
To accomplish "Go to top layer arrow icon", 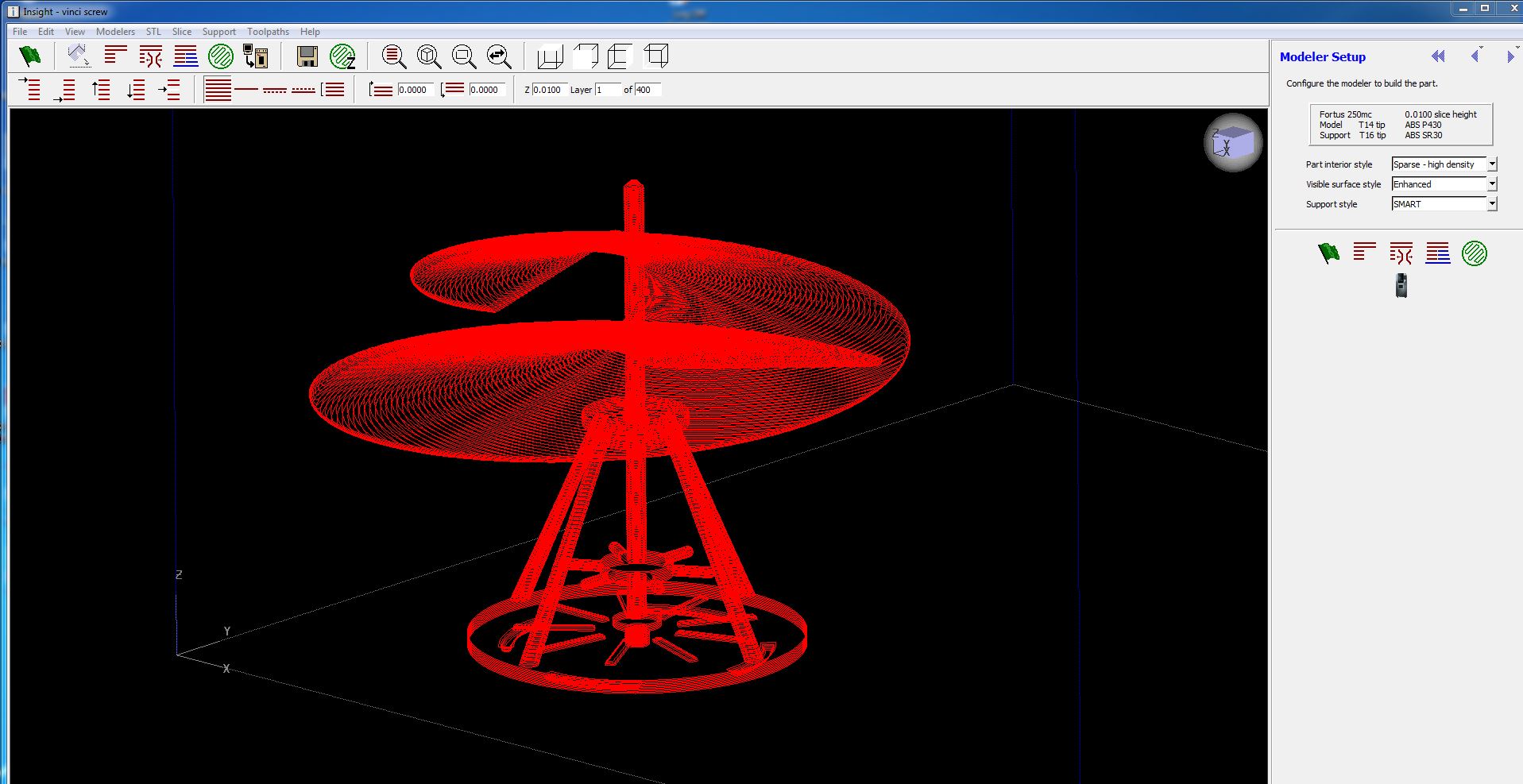I will click(x=30, y=89).
